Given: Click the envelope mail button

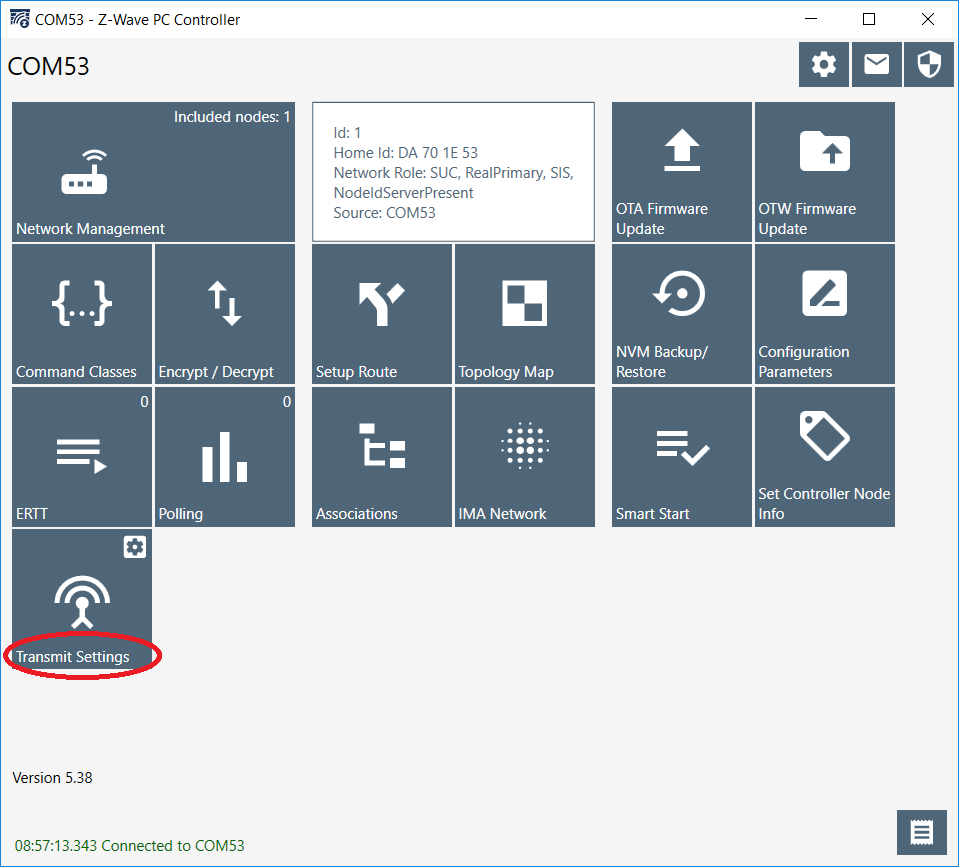Looking at the screenshot, I should 876,64.
